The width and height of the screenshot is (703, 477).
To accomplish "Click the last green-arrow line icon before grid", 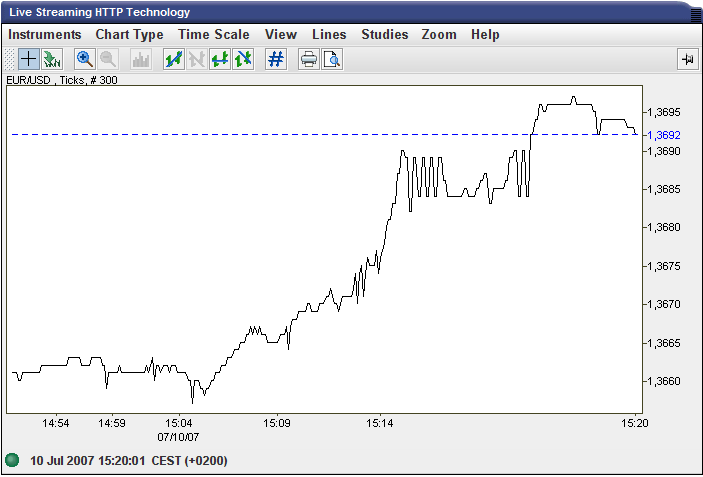I will pos(243,59).
